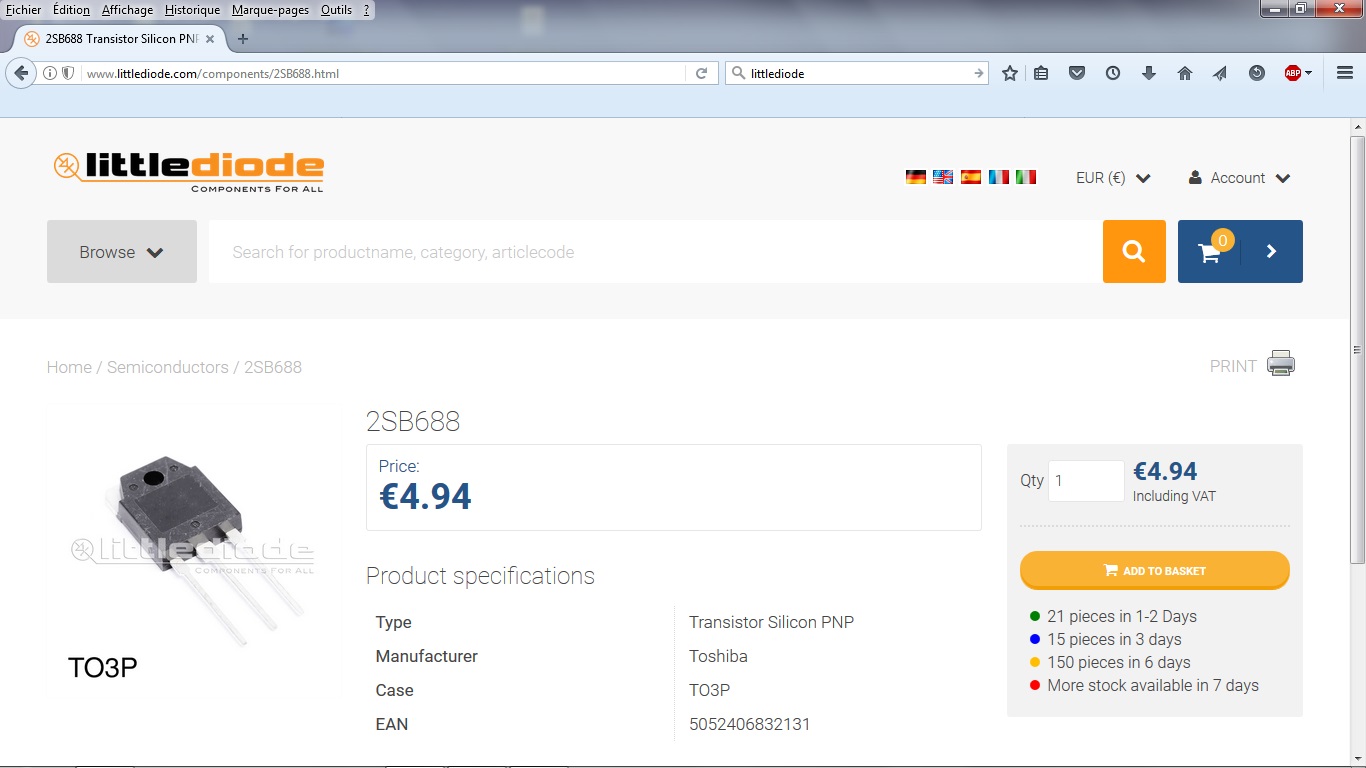1366x768 pixels.
Task: Click '21 pieces in 1-2 Days' stock line
Action: [x=1122, y=616]
